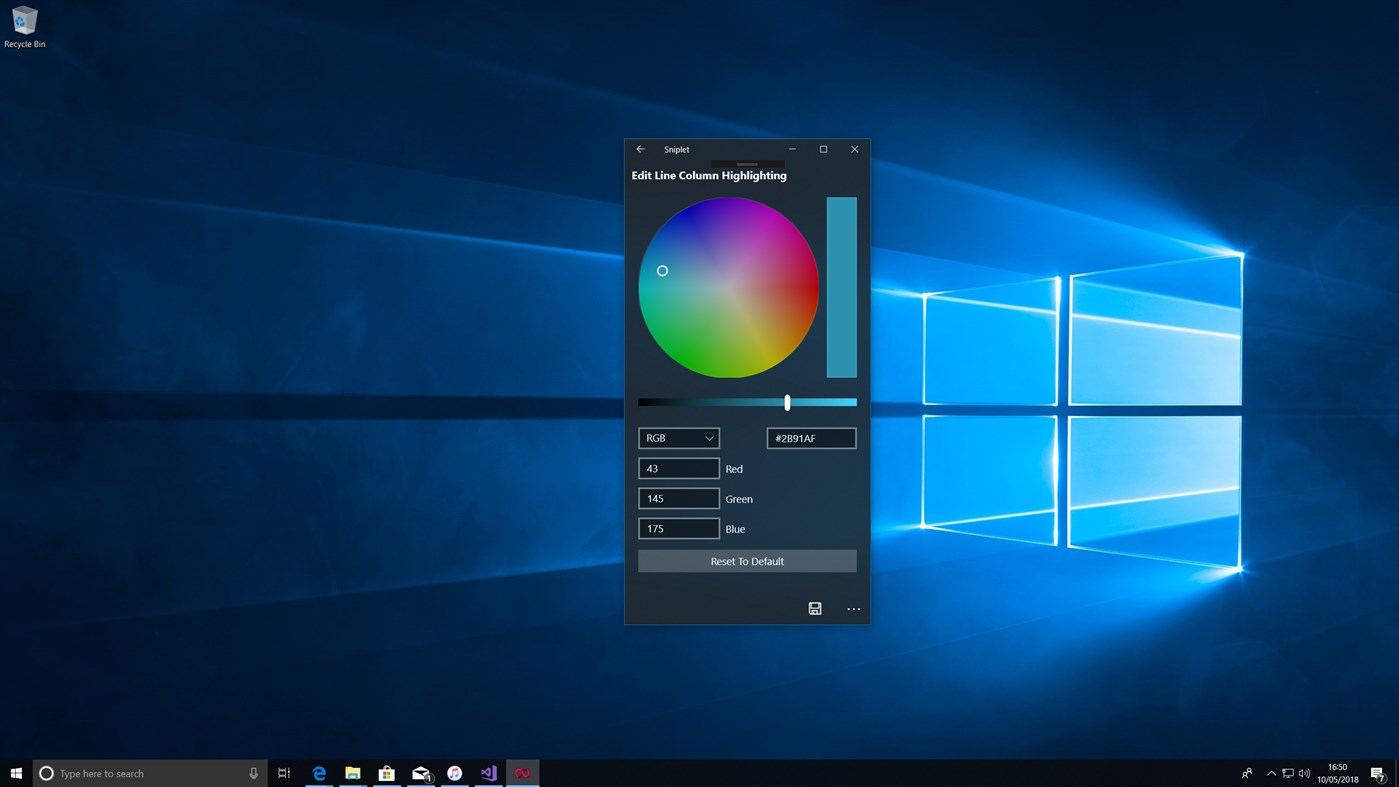Viewport: 1399px width, 787px height.
Task: Select the circular marker on the color wheel
Action: 662,271
